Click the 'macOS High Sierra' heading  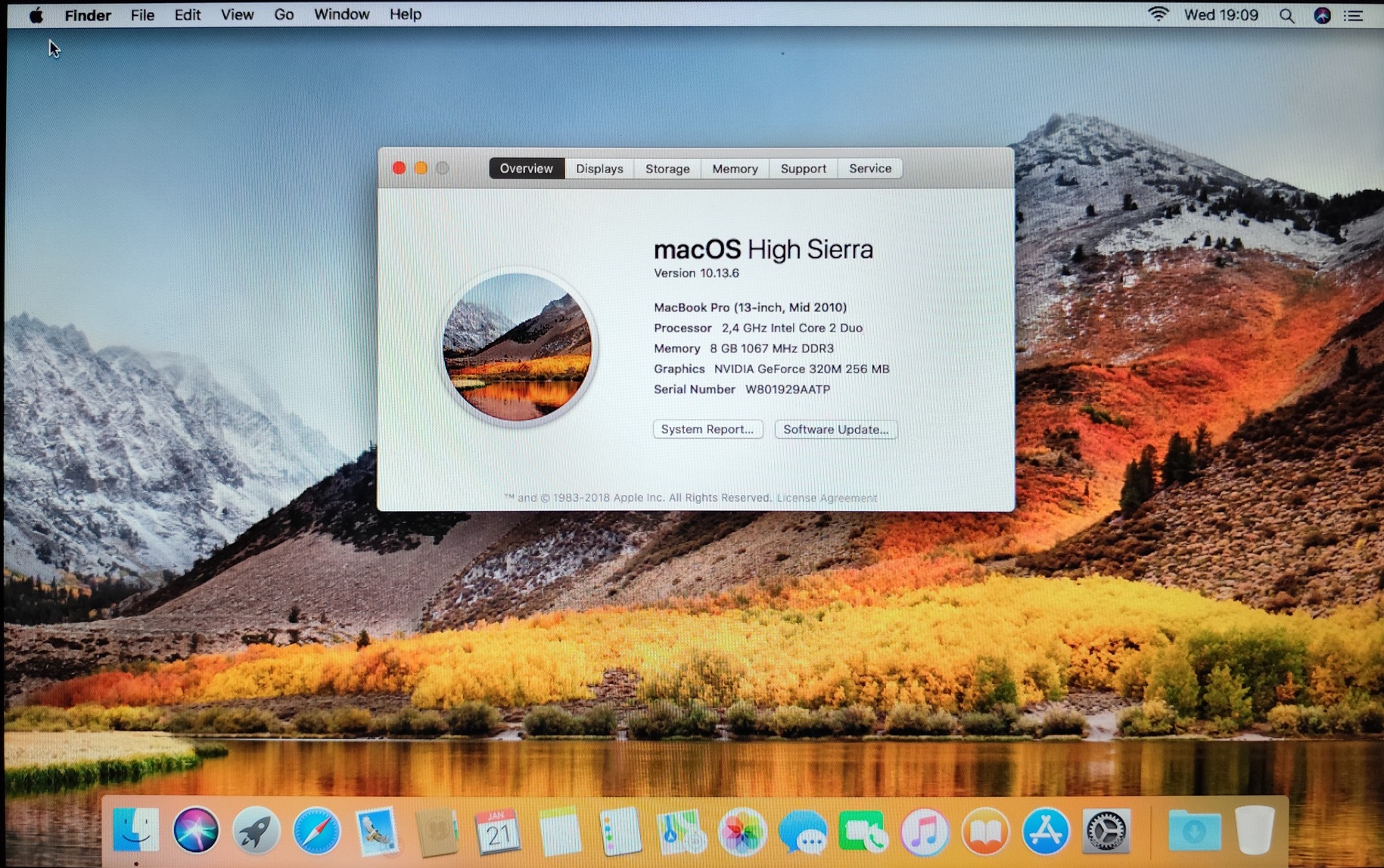click(x=764, y=249)
